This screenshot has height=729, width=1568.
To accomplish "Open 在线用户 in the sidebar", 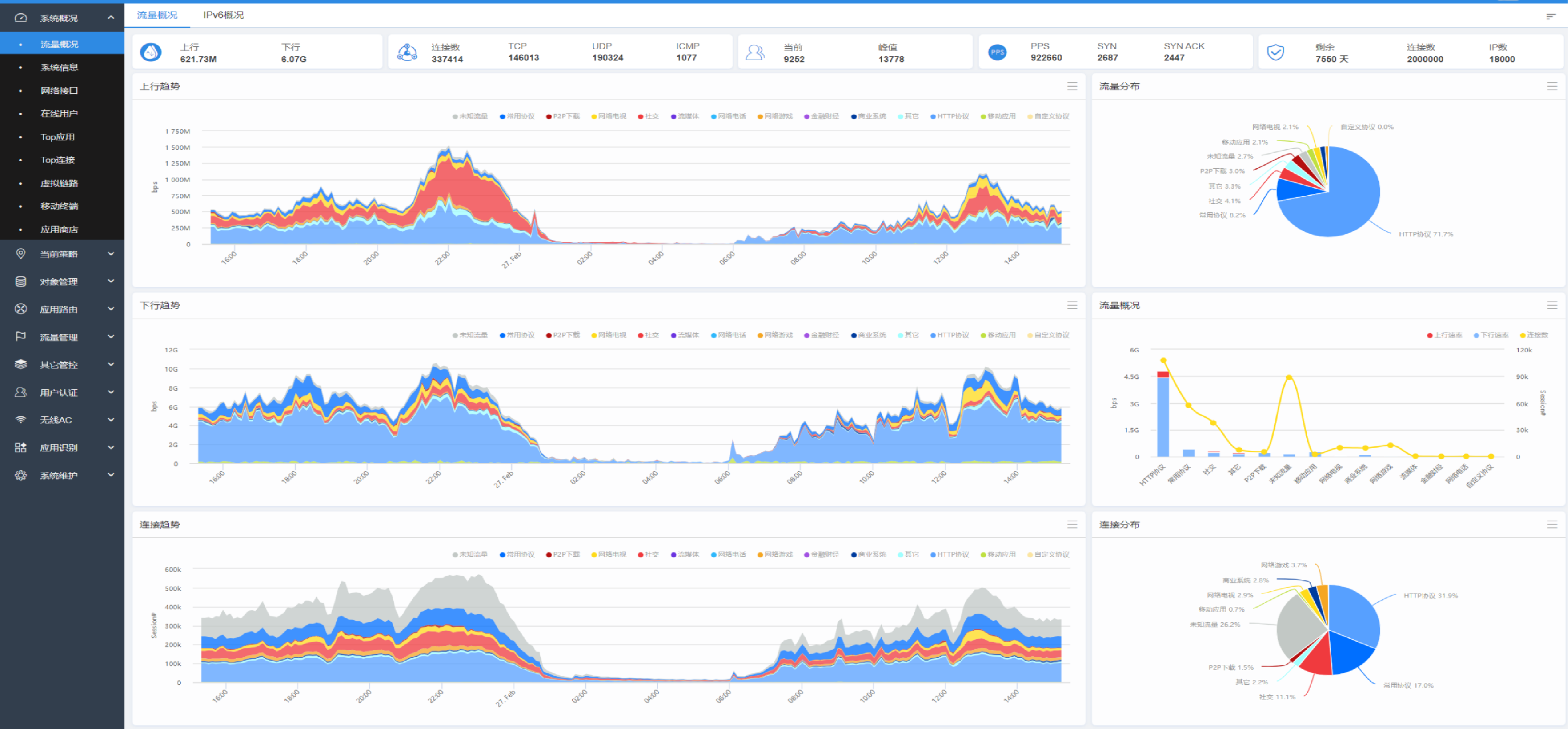I will (59, 113).
